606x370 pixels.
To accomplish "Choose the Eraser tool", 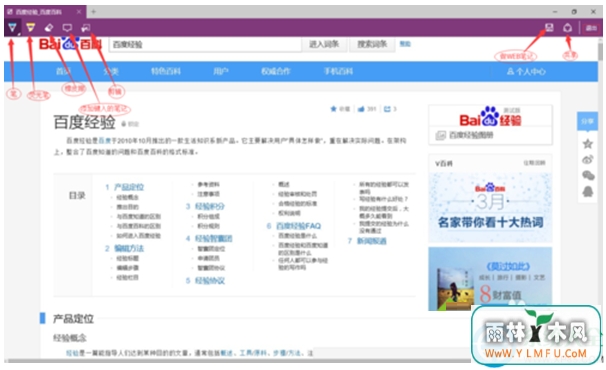I will (x=49, y=27).
